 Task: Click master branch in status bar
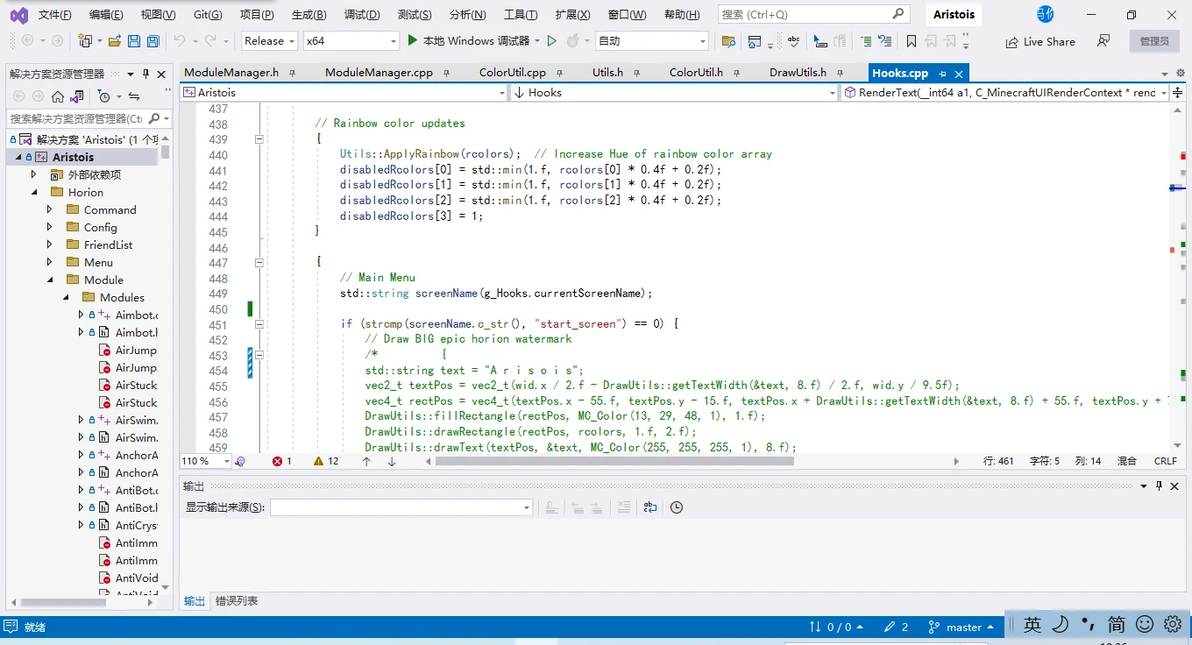click(961, 628)
